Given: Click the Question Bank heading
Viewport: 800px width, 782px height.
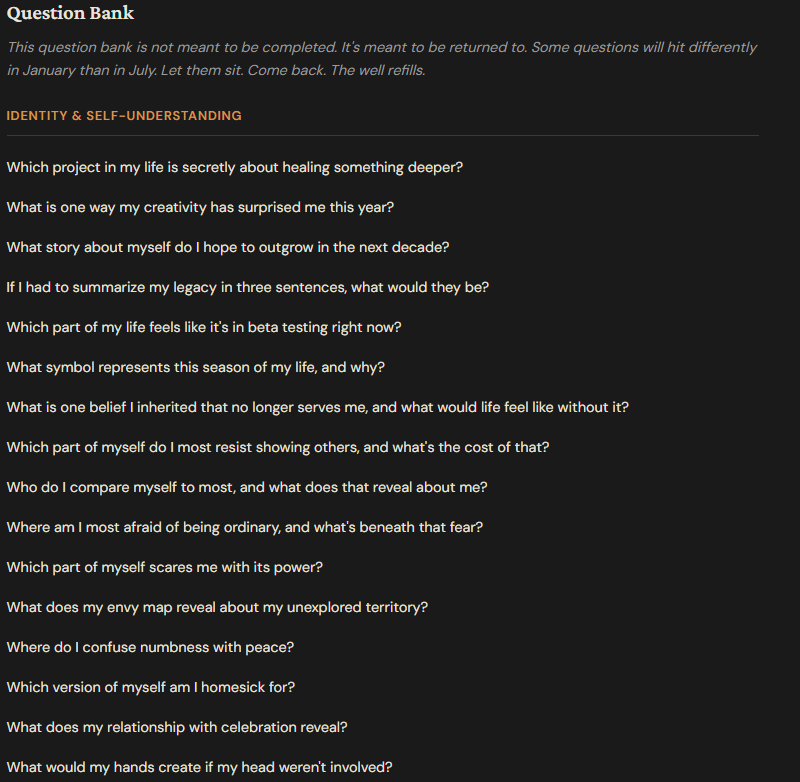Looking at the screenshot, I should click(70, 13).
